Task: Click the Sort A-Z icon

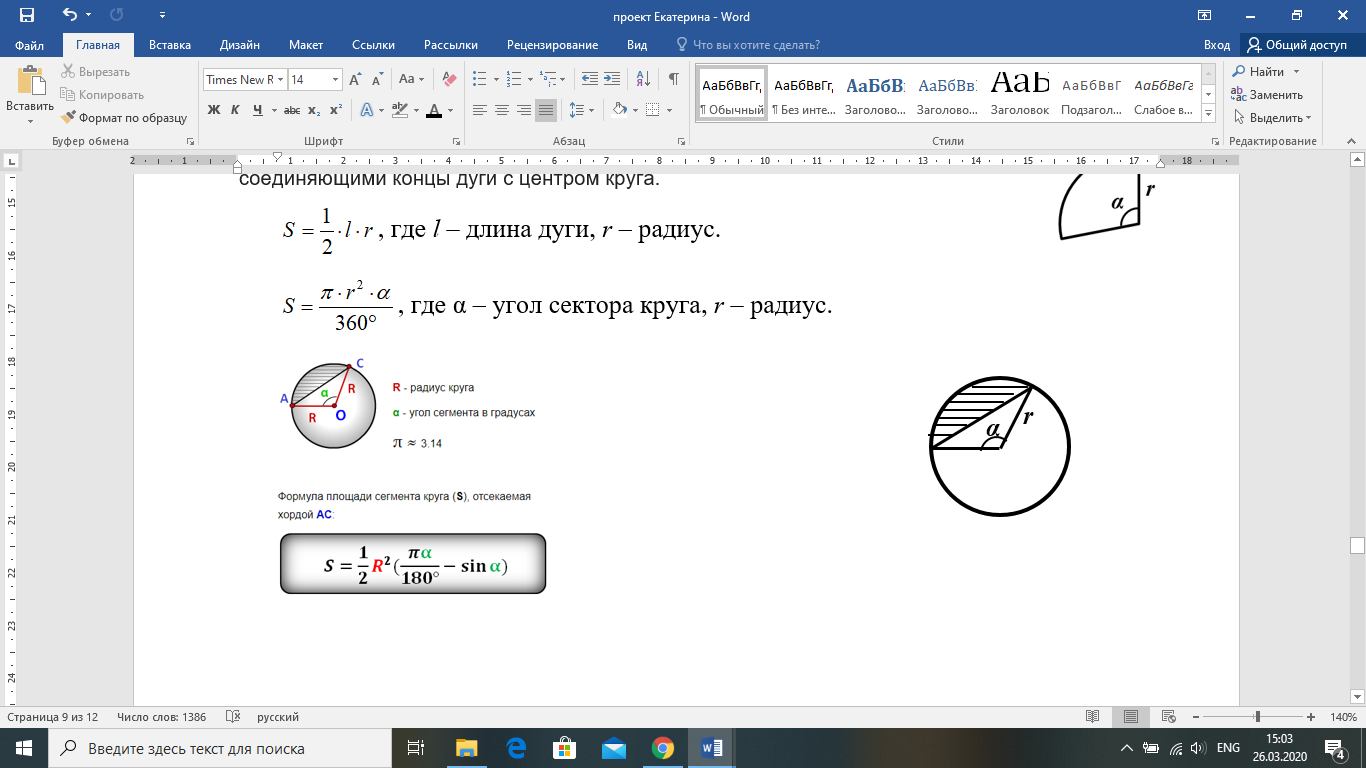Action: point(644,79)
